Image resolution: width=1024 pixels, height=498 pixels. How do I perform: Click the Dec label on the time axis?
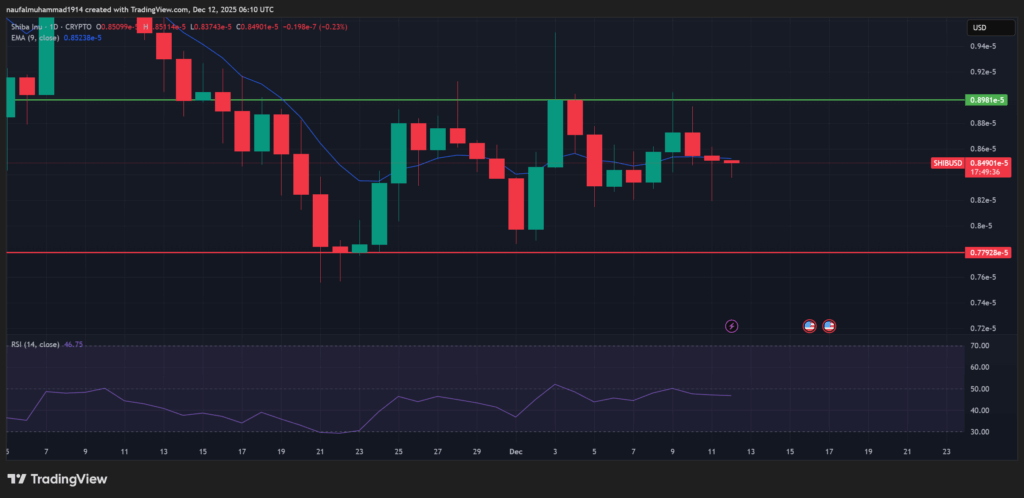pyautogui.click(x=515, y=451)
